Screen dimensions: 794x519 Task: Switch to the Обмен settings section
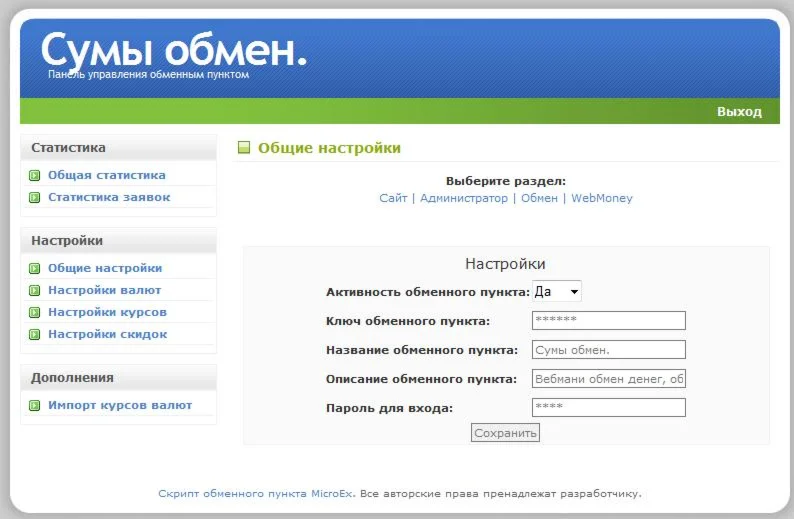539,198
